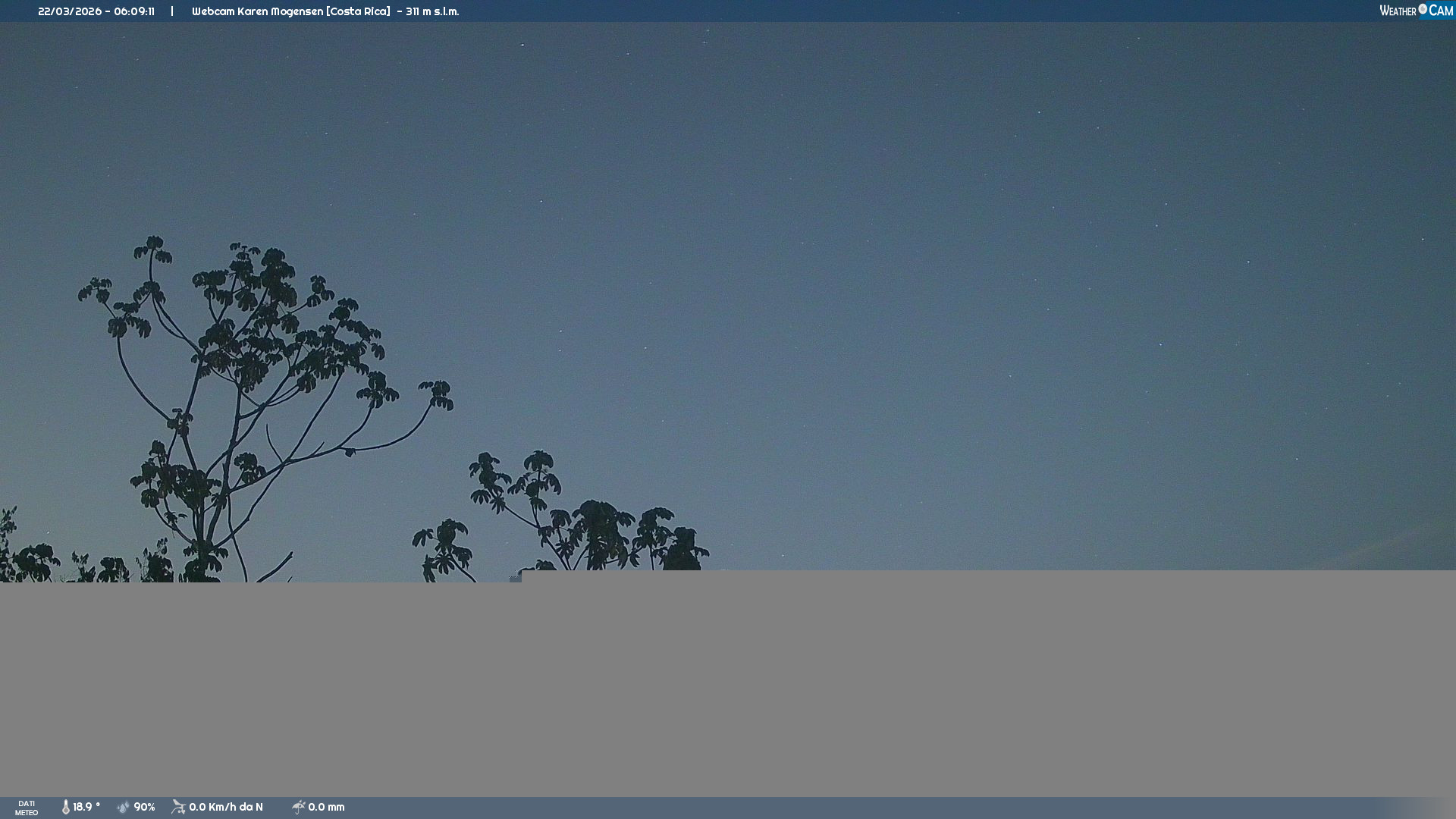This screenshot has height=819, width=1456.
Task: Click the humidity water droplets icon
Action: point(124,807)
